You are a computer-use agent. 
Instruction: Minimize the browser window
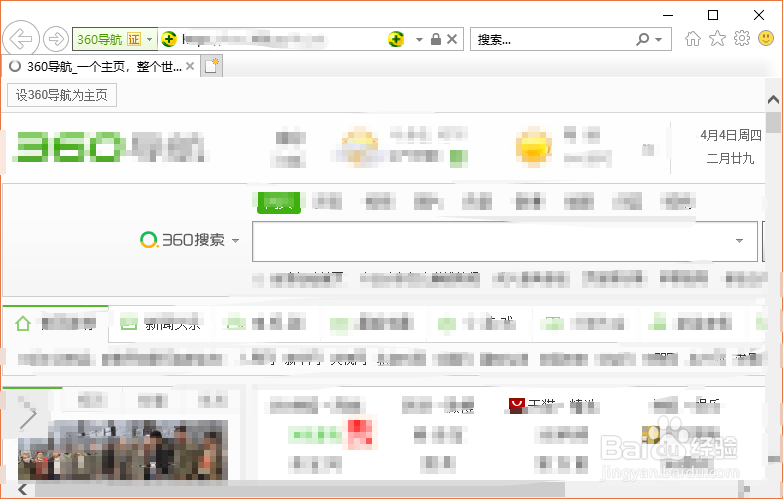668,15
